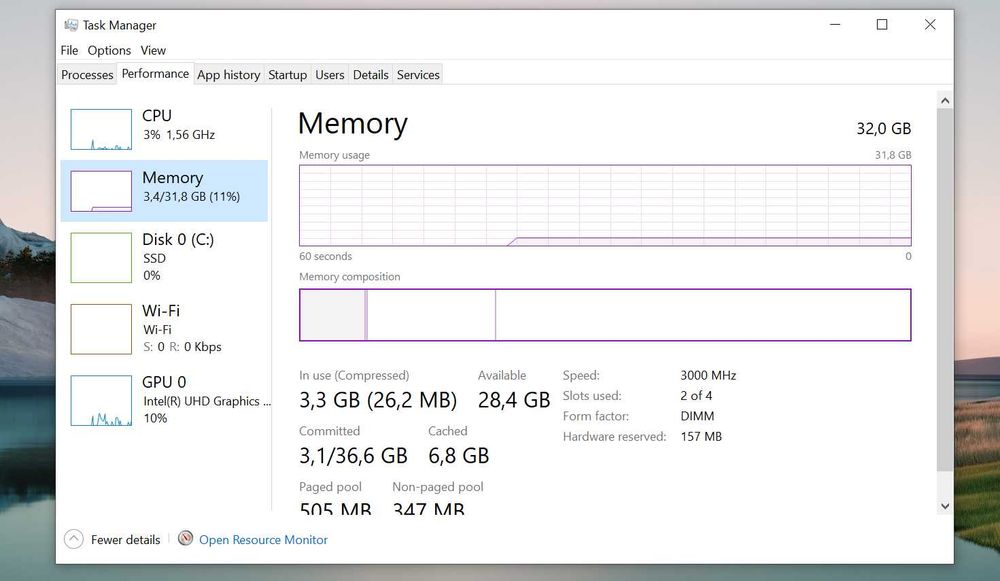Image resolution: width=1000 pixels, height=581 pixels.
Task: Collapse view with Fewer details chevron icon
Action: (x=74, y=540)
